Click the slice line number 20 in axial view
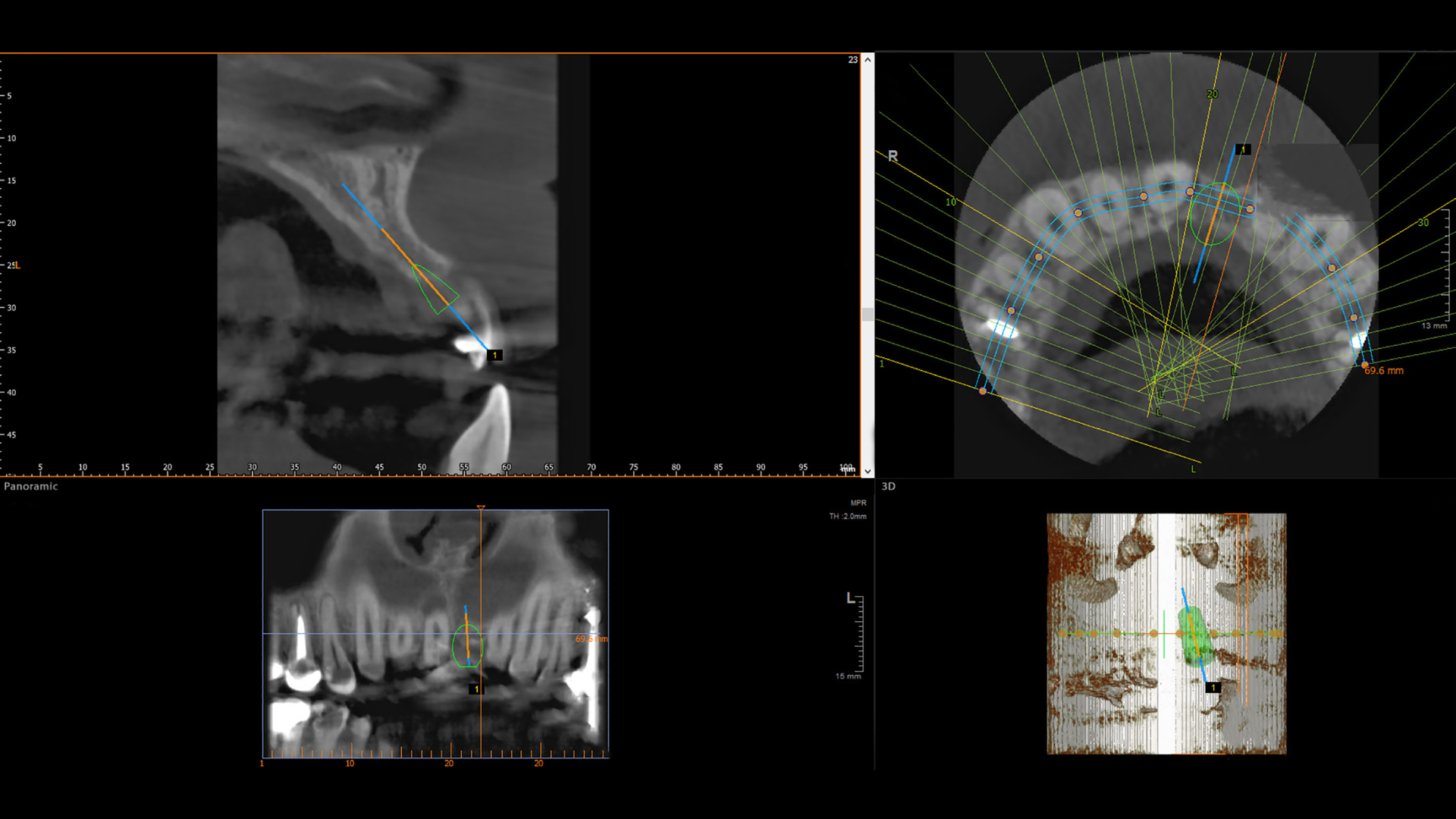The width and height of the screenshot is (1456, 819). [x=1212, y=94]
